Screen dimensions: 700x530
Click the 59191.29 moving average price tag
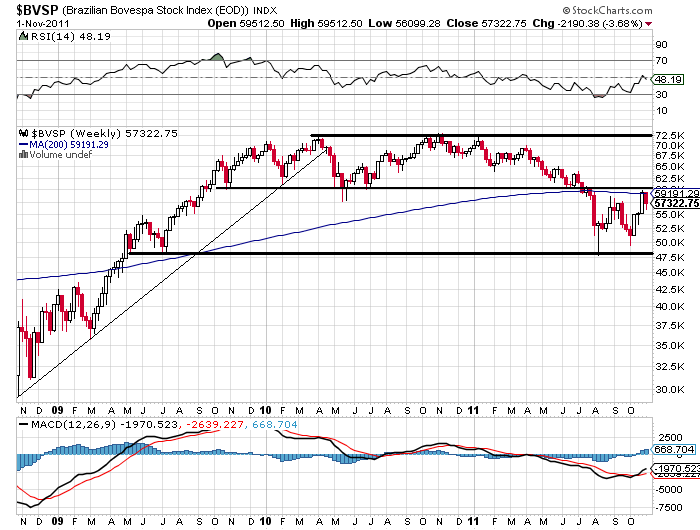point(676,193)
